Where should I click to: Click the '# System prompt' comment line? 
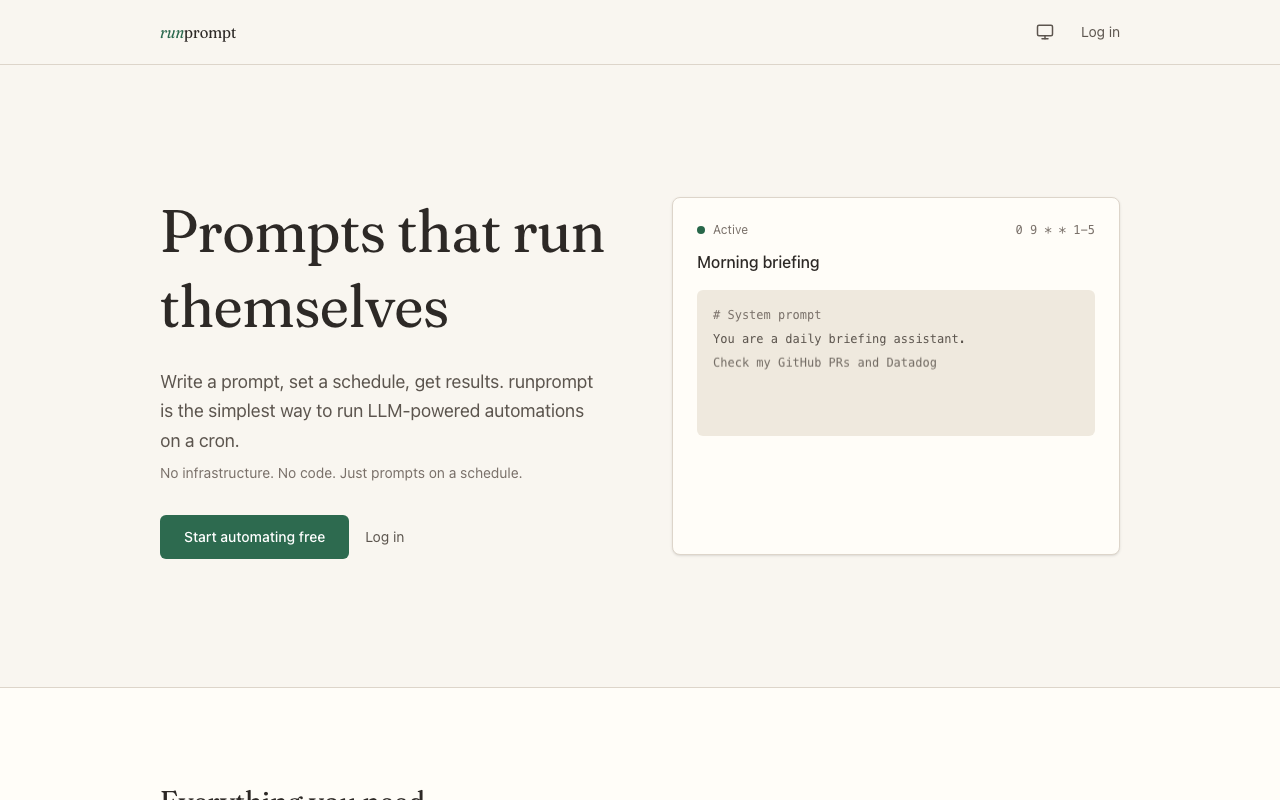click(x=767, y=315)
